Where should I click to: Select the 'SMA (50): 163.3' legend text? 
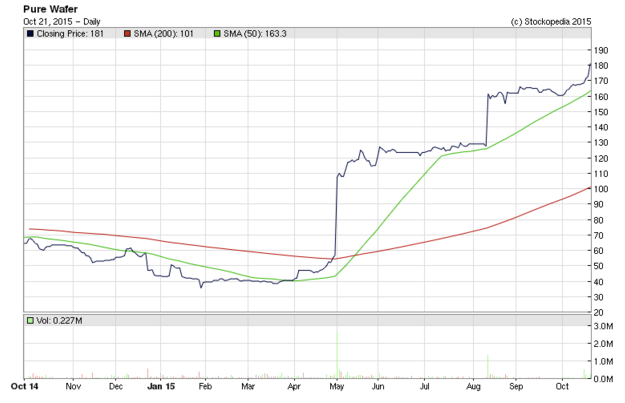[255, 34]
